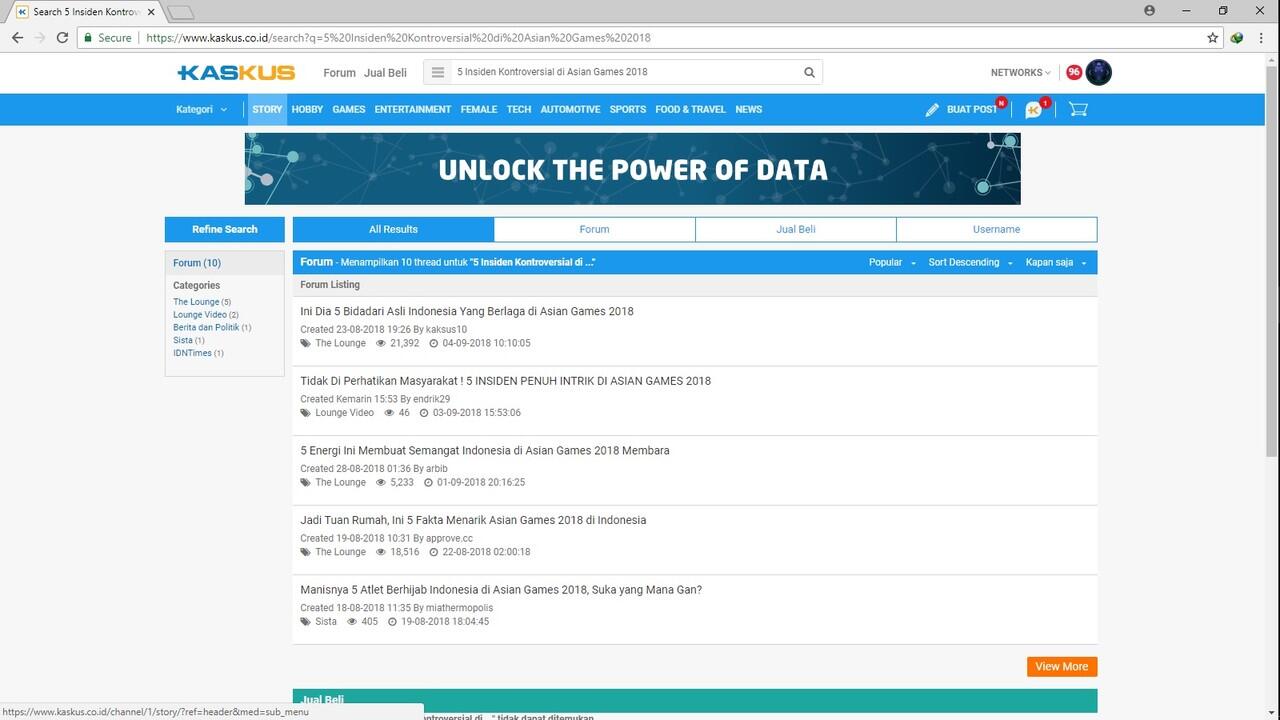The image size is (1280, 720).
Task: Reload the page with refresh icon
Action: tap(62, 38)
